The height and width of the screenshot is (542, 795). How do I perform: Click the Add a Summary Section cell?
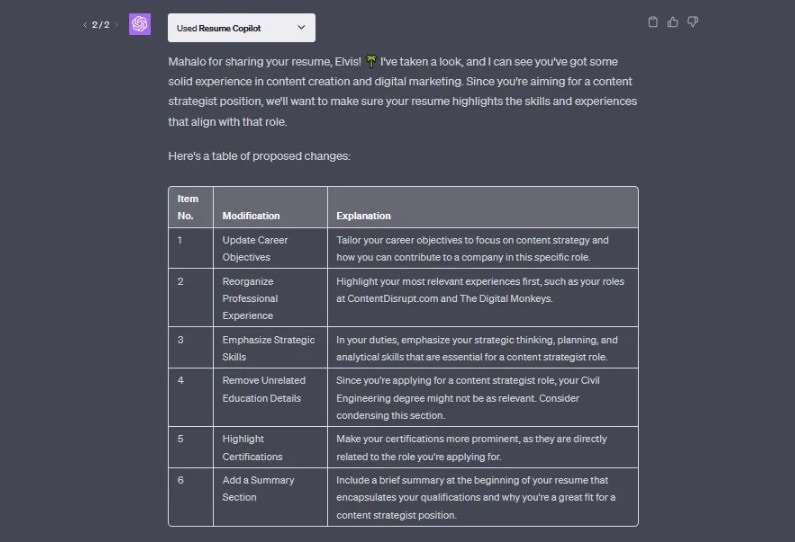[258, 488]
